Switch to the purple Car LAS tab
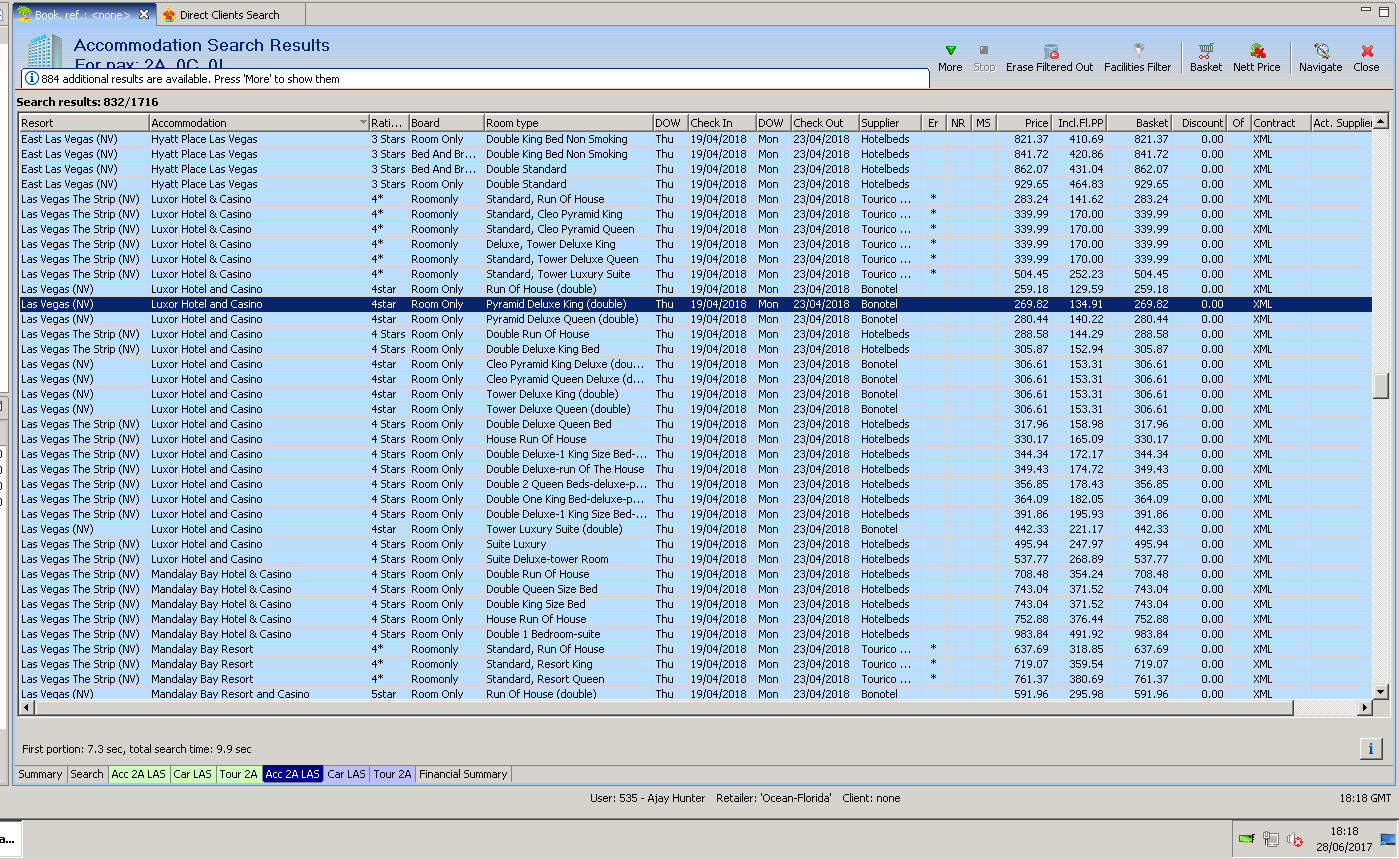Screen dimensions: 1399x859 [347, 774]
